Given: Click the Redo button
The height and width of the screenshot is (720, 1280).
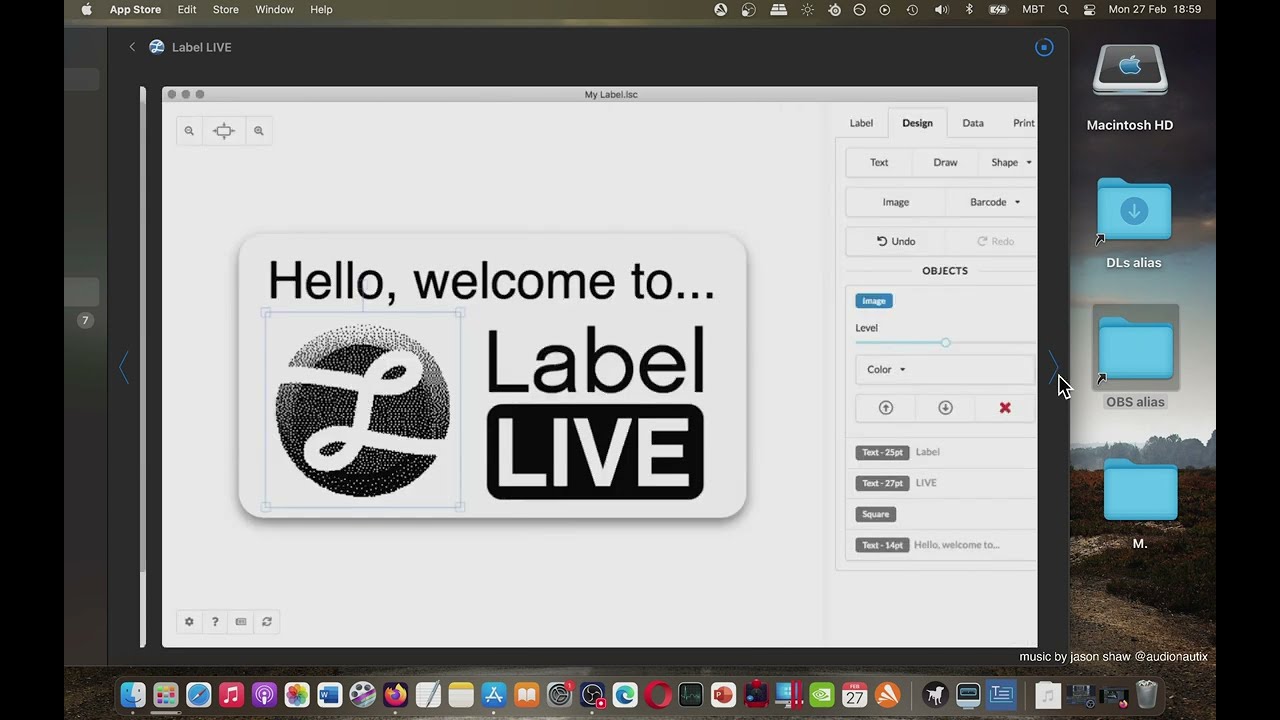Looking at the screenshot, I should click(x=995, y=241).
